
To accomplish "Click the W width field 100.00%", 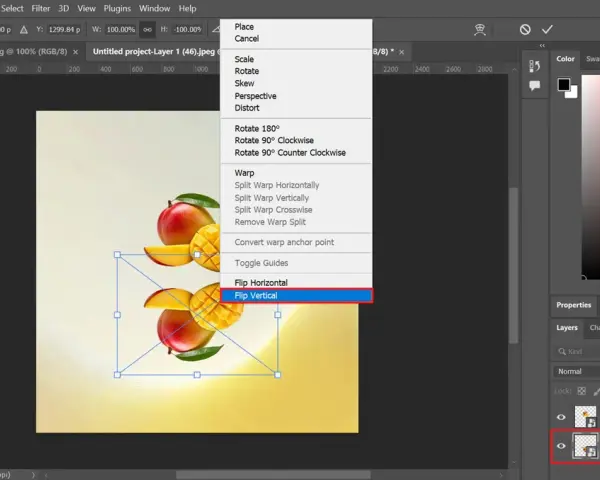I will coord(121,29).
